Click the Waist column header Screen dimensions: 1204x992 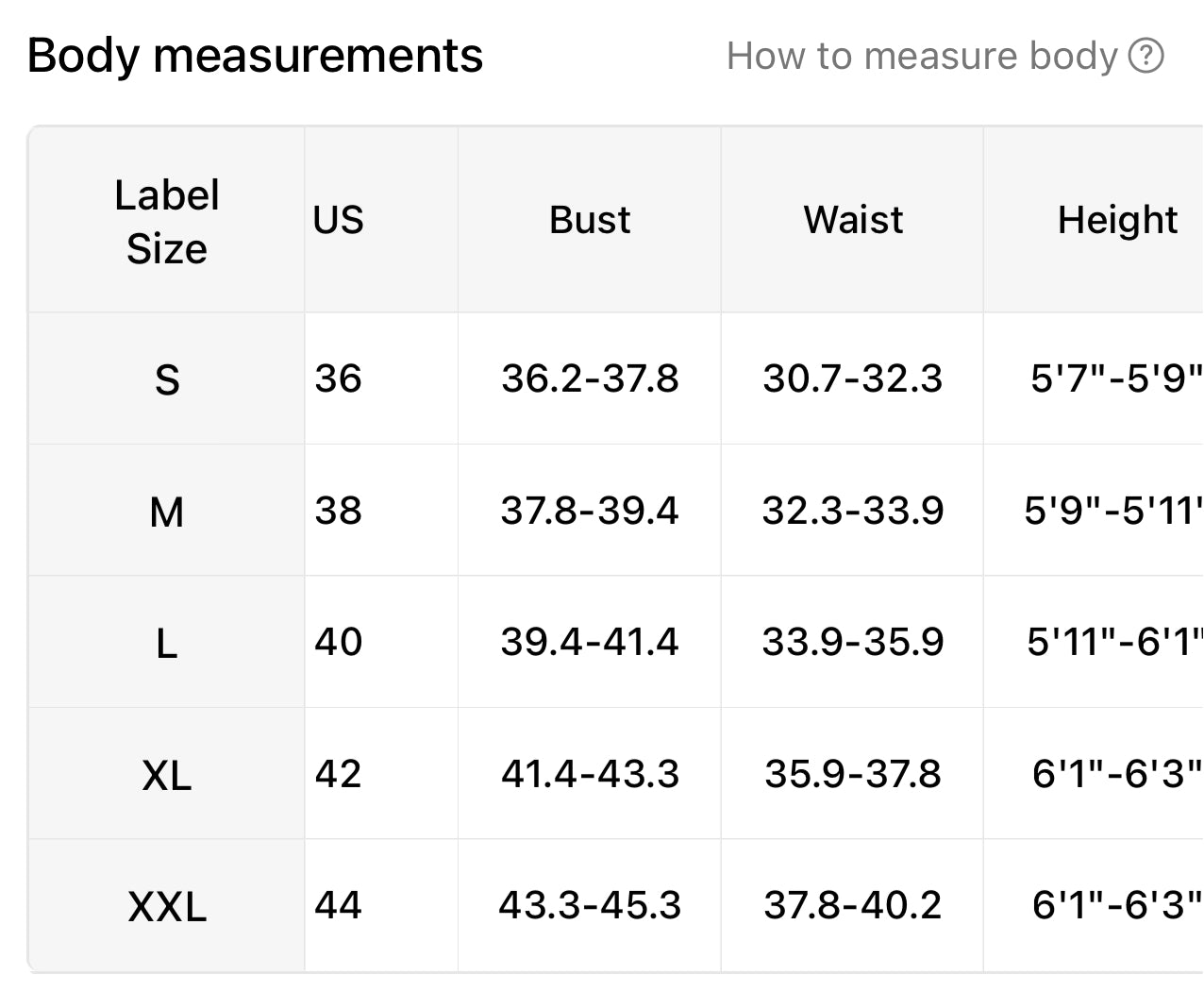point(853,220)
